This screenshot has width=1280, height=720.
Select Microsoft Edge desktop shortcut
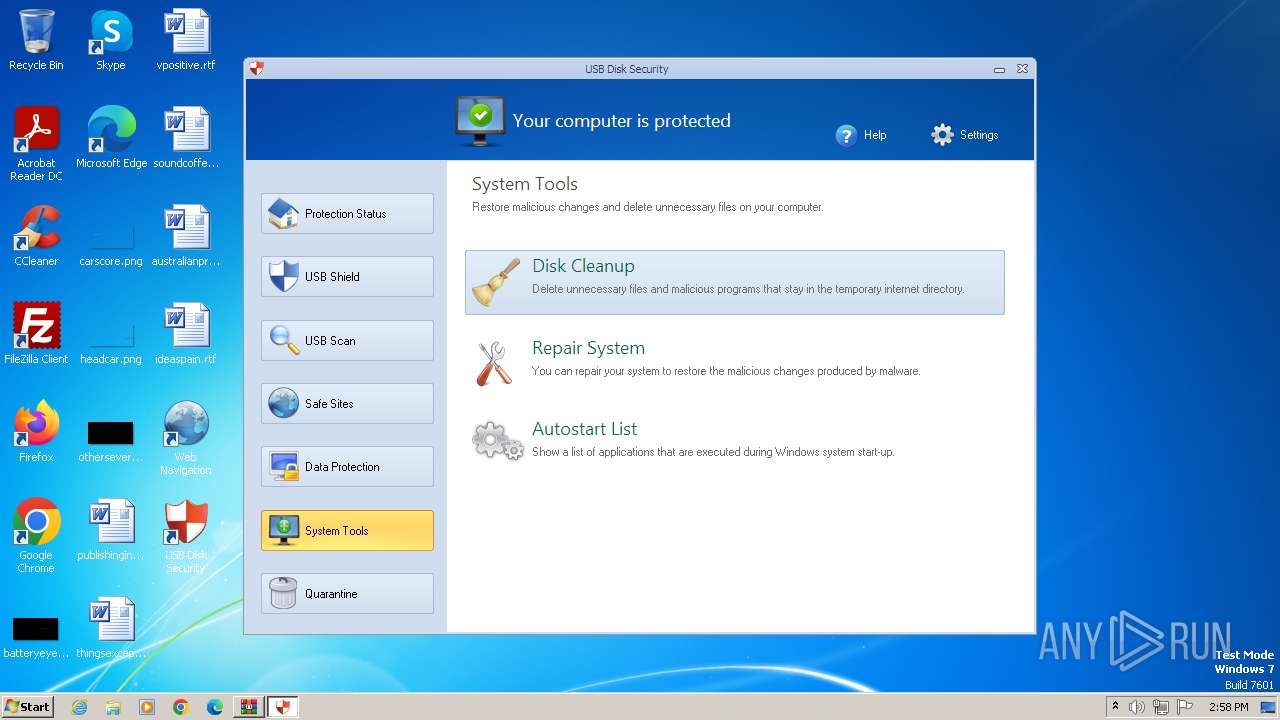pos(111,138)
